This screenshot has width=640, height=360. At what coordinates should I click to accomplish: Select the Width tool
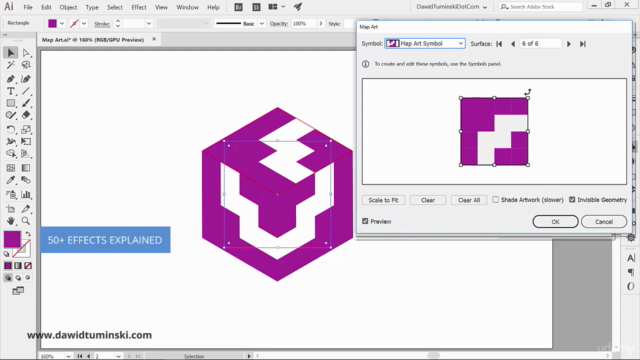point(11,142)
